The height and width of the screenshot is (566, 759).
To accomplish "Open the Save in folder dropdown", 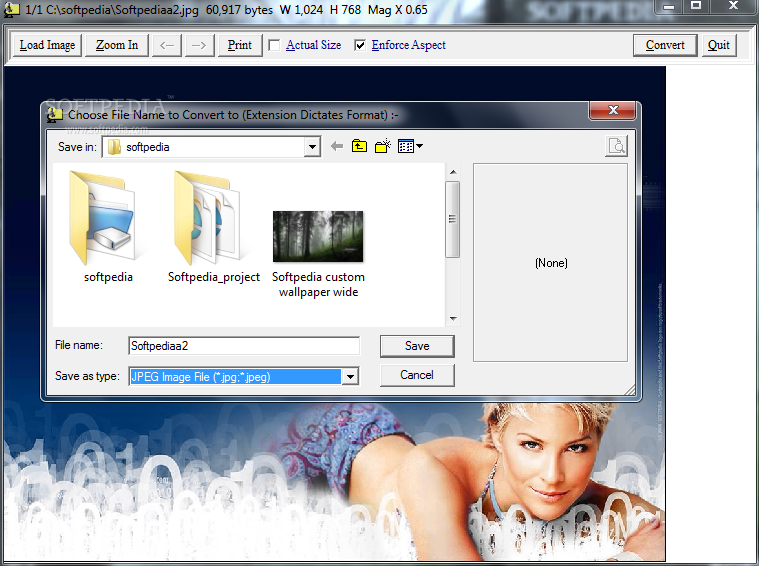I will point(312,147).
